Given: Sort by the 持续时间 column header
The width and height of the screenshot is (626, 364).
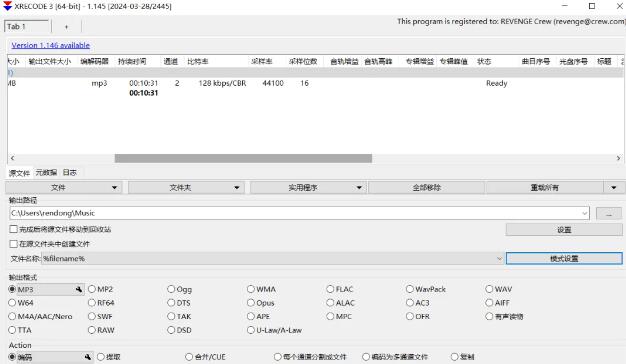Looking at the screenshot, I should [x=132, y=61].
